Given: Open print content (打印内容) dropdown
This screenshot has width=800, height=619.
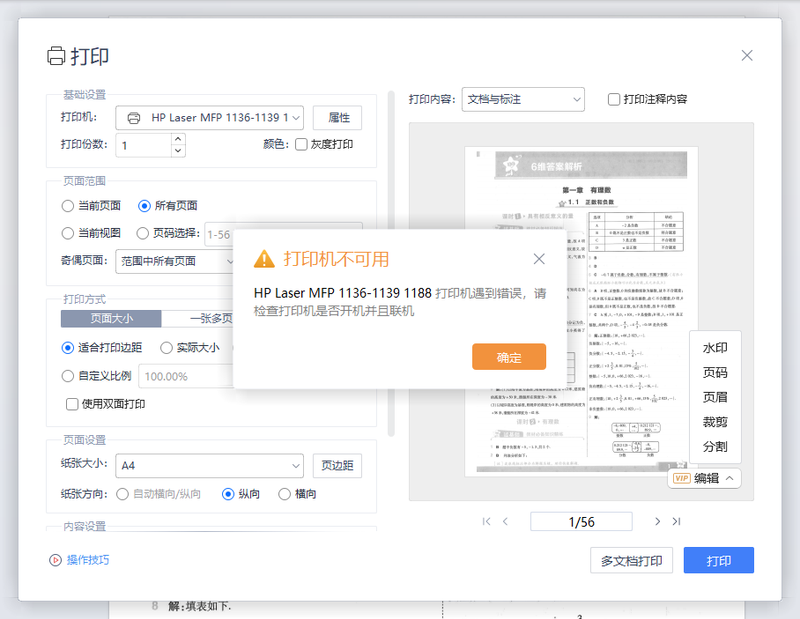Looking at the screenshot, I should [523, 100].
